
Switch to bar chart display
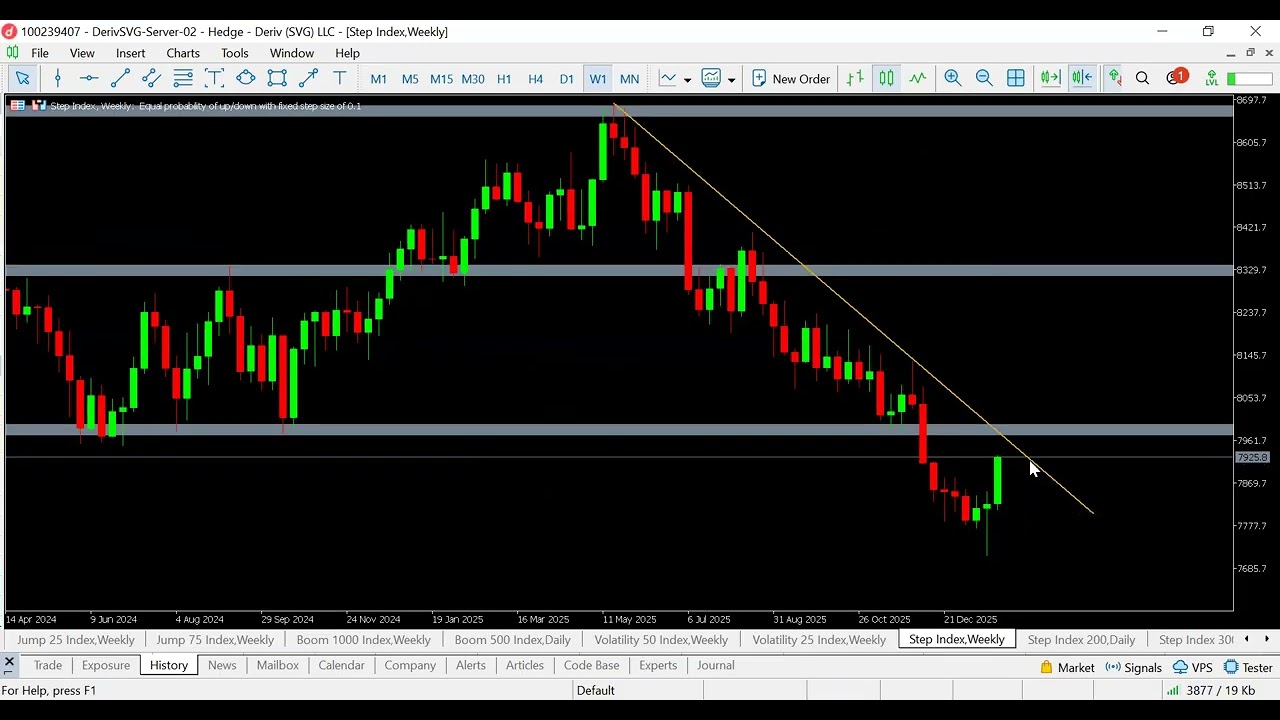(855, 78)
